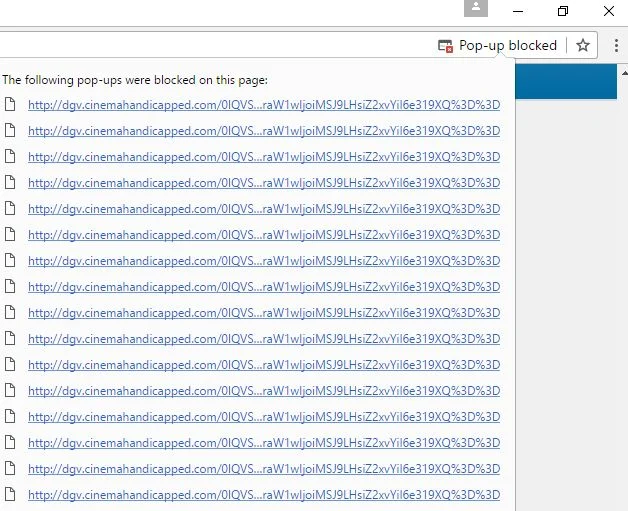The image size is (628, 511).
Task: Open the third blocked pop-up link in list
Action: (264, 157)
